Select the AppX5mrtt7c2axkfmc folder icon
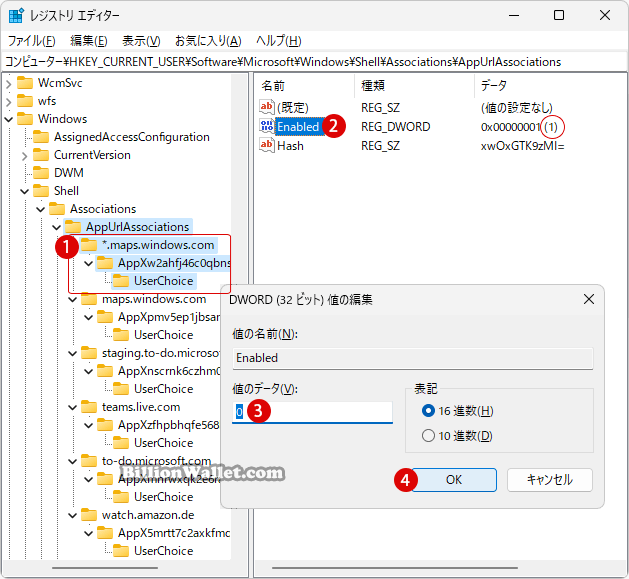 coord(105,533)
